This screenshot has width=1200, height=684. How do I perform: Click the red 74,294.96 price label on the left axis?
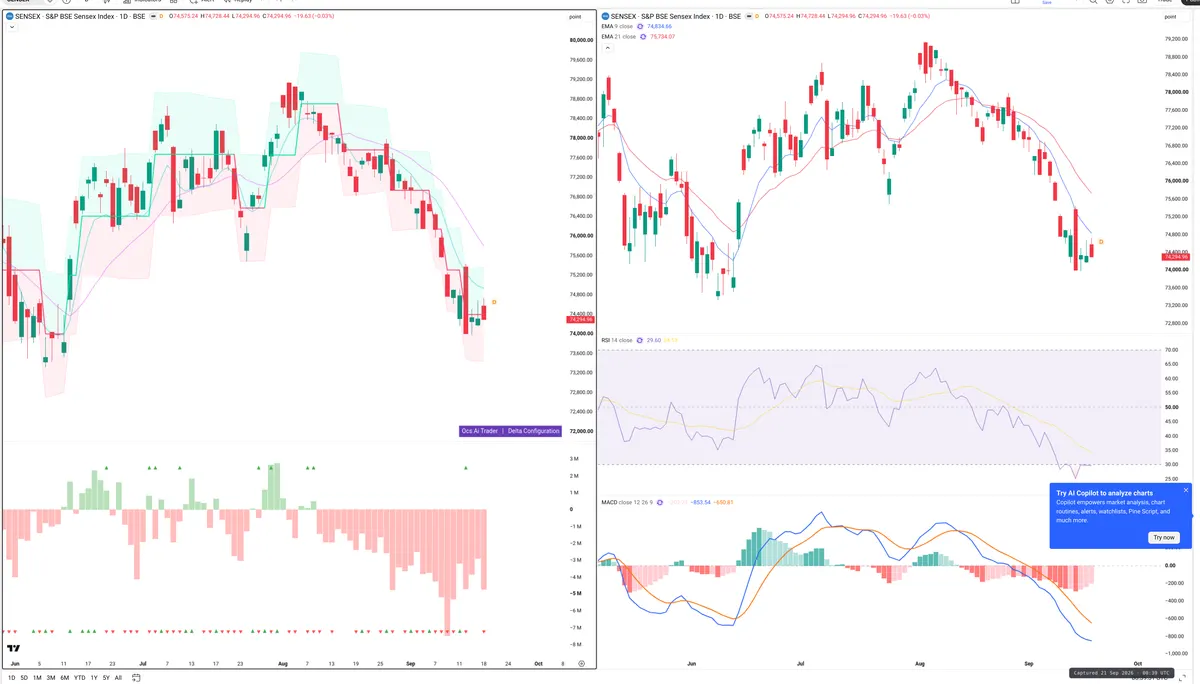[x=581, y=319]
